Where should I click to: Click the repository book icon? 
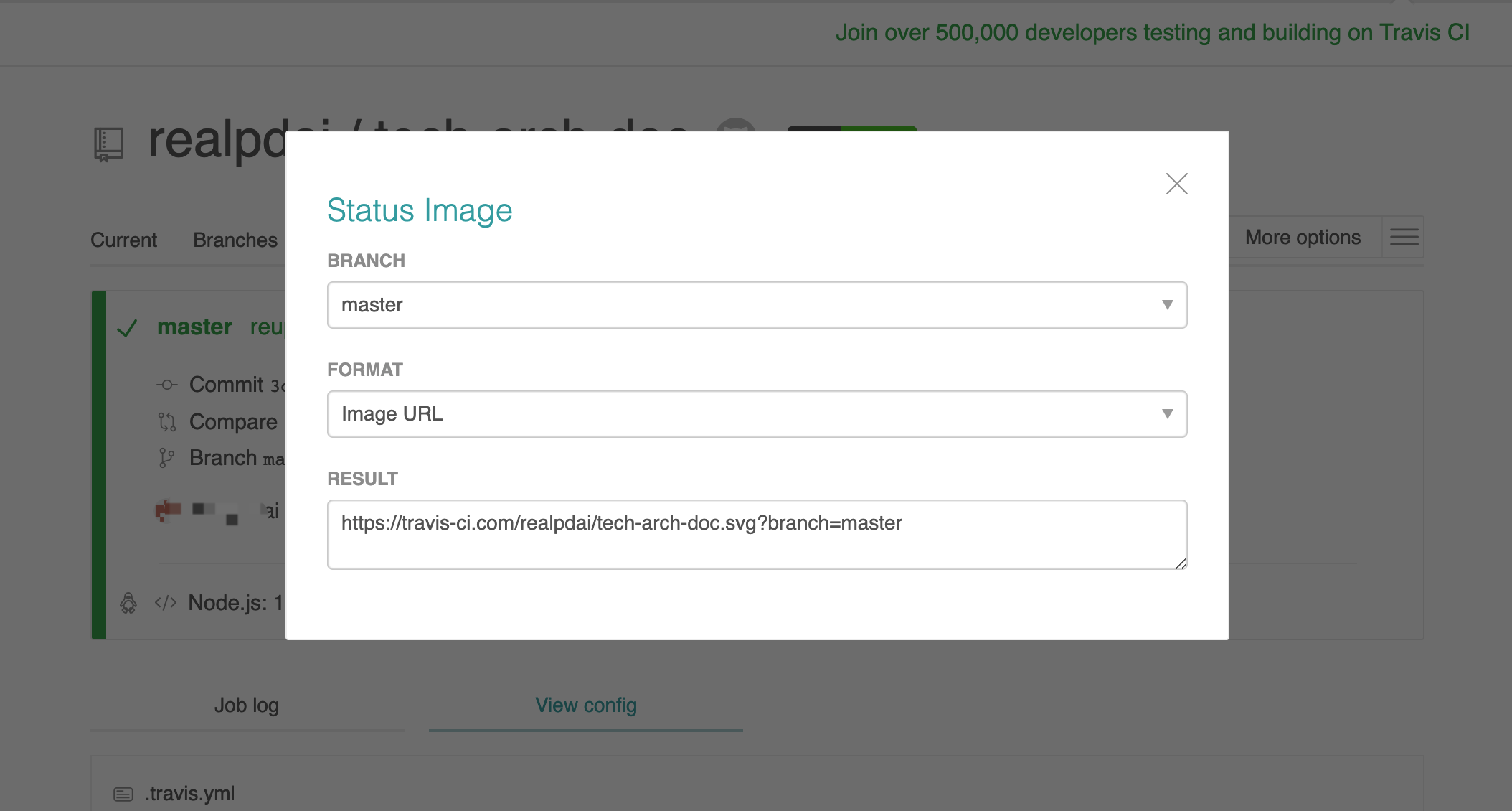(x=108, y=144)
